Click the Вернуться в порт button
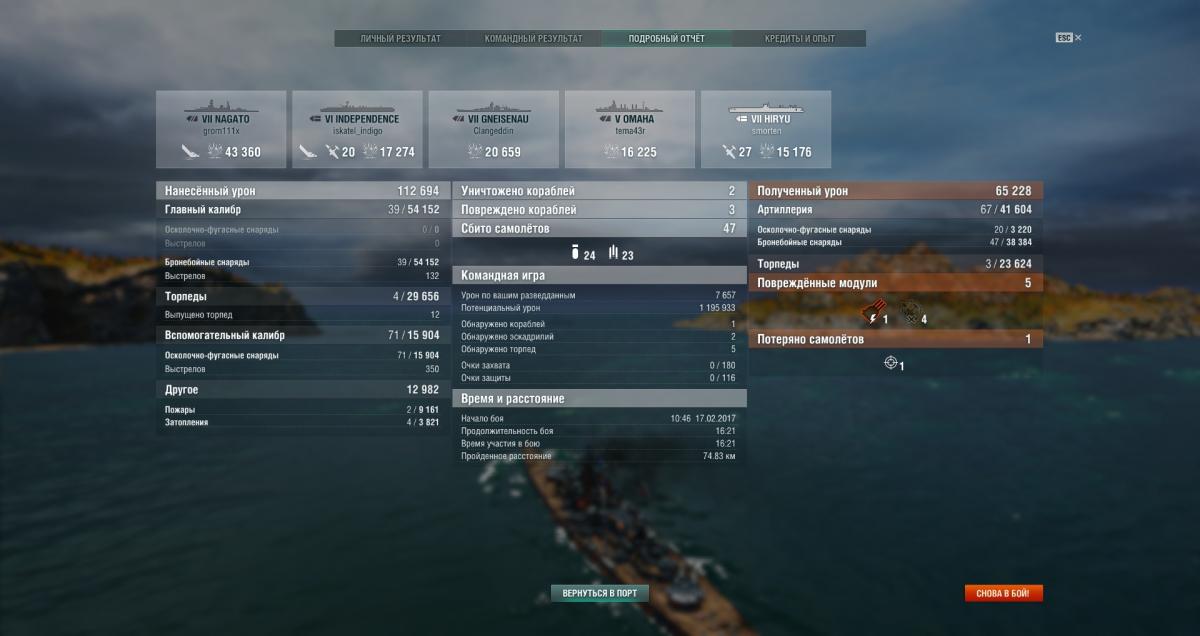1200x636 pixels. (599, 593)
